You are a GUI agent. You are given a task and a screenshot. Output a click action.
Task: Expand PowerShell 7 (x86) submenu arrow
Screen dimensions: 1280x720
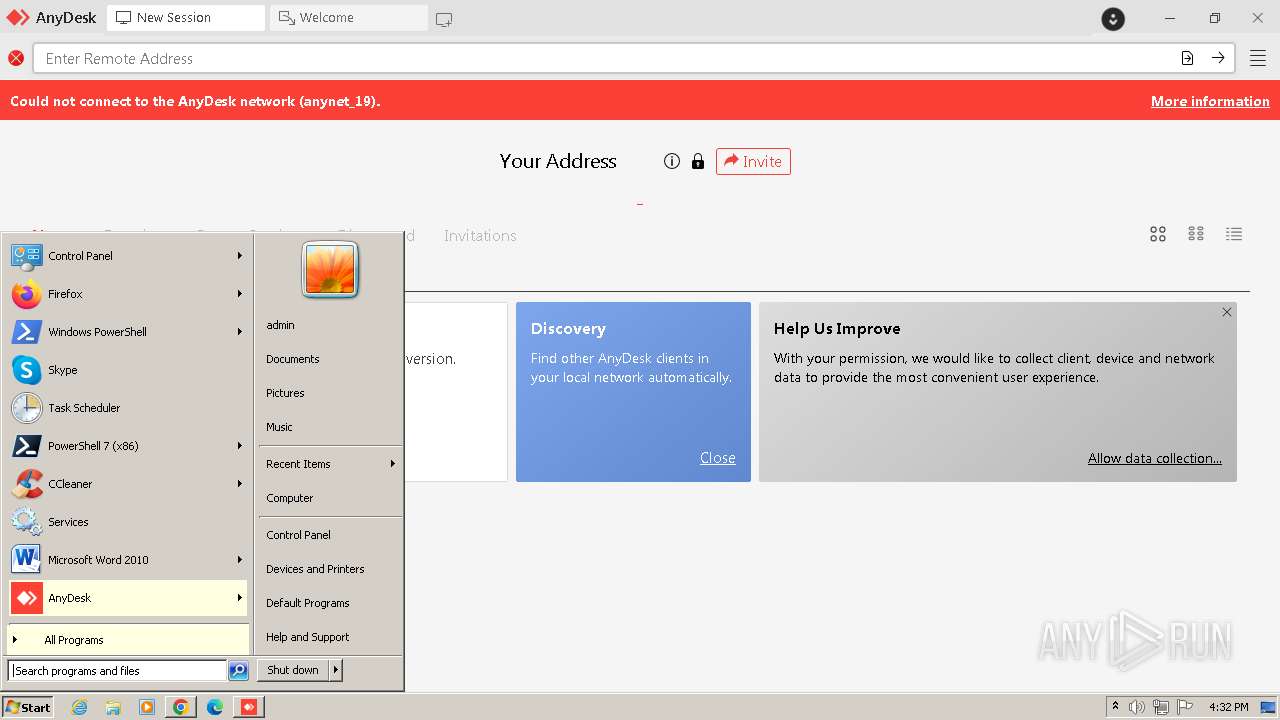tap(240, 446)
